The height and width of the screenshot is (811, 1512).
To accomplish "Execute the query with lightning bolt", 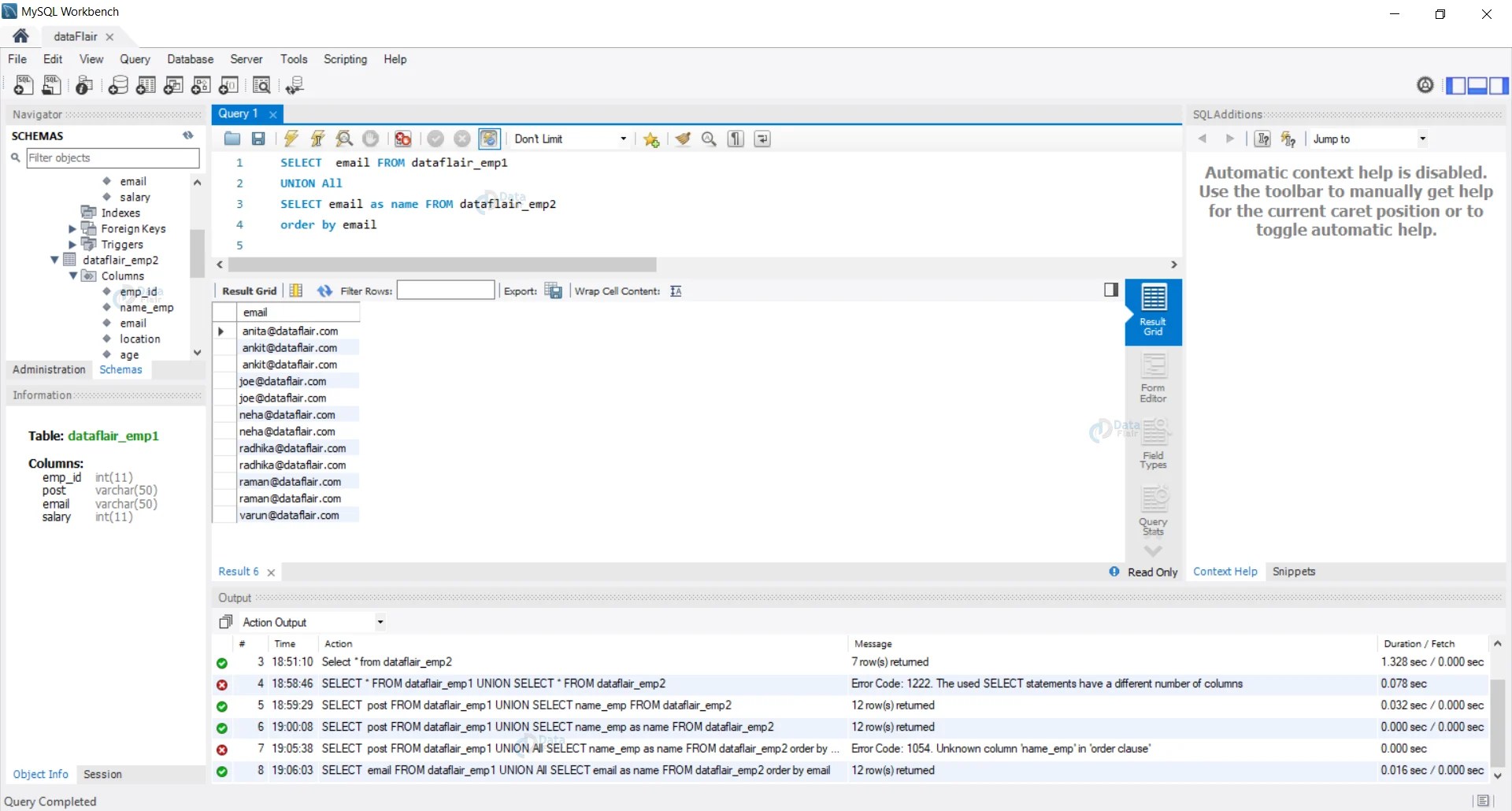I will point(291,139).
